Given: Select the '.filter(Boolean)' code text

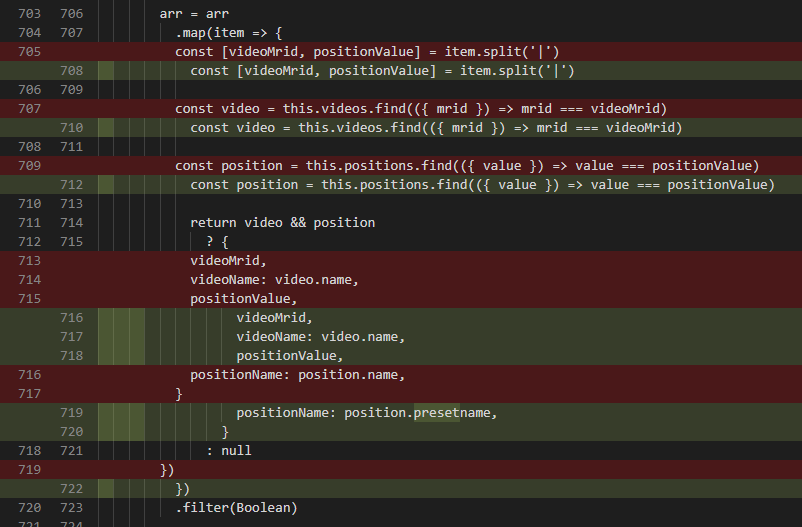Looking at the screenshot, I should (x=236, y=508).
